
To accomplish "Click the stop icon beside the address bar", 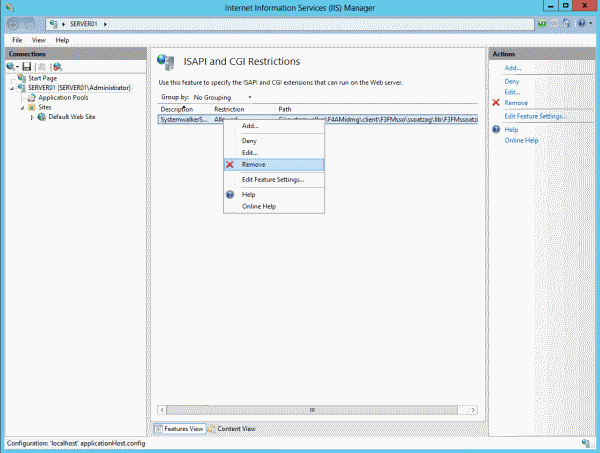I will pos(554,24).
